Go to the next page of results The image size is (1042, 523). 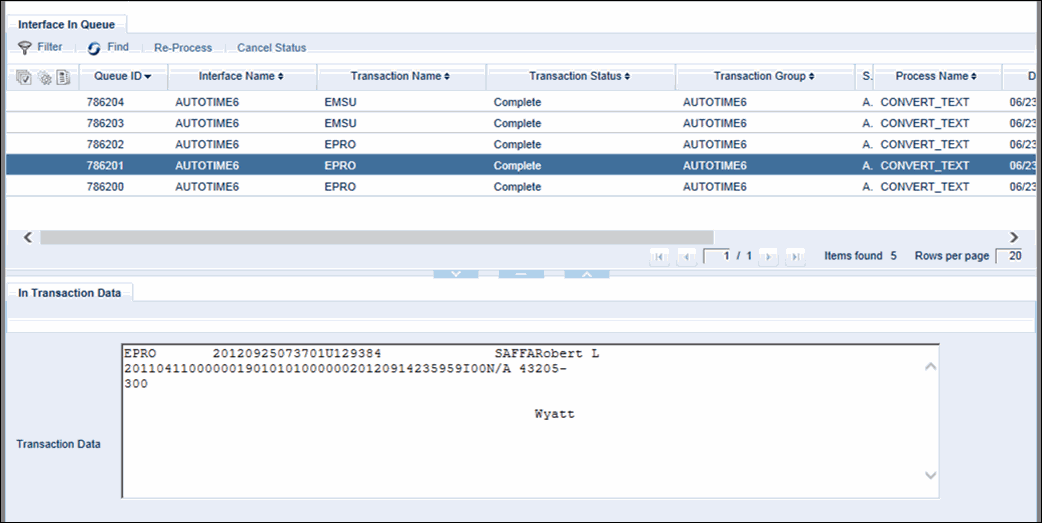point(768,257)
